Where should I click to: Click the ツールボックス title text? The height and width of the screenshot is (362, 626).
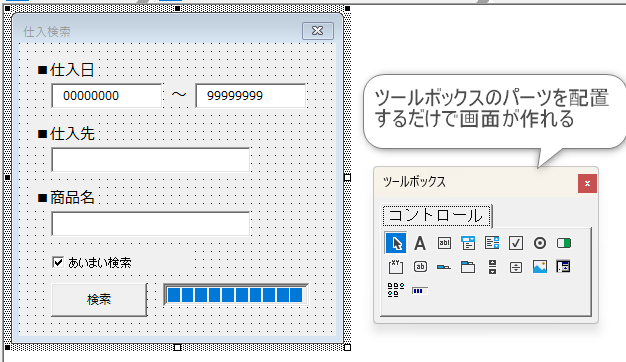tap(414, 182)
